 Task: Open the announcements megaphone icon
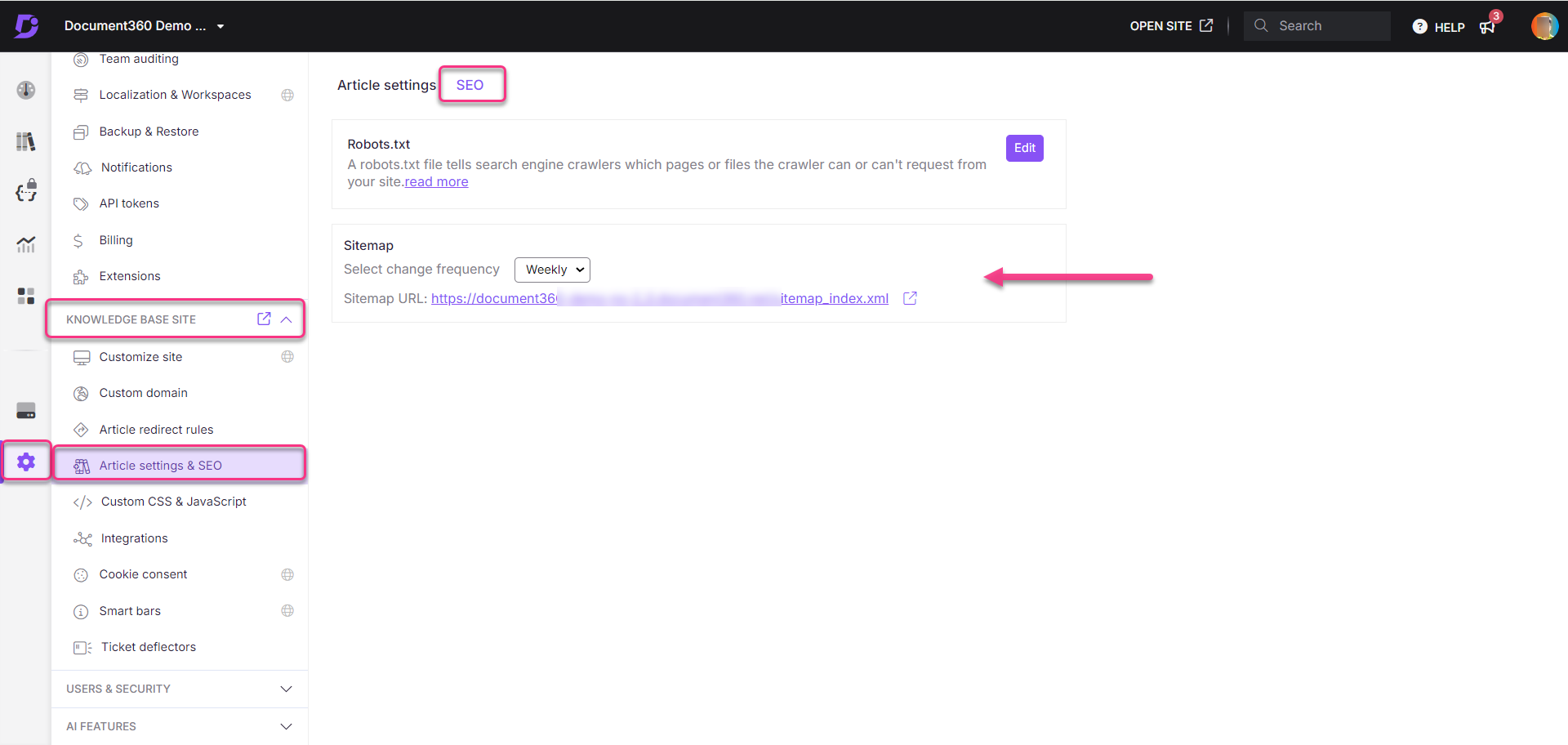point(1488,27)
